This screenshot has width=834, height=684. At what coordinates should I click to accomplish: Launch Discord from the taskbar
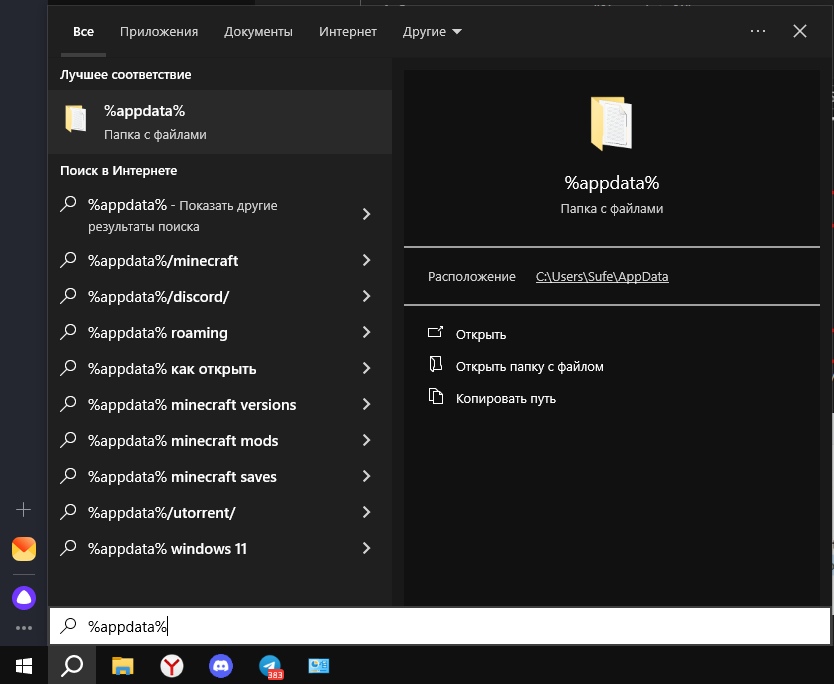coord(221,665)
